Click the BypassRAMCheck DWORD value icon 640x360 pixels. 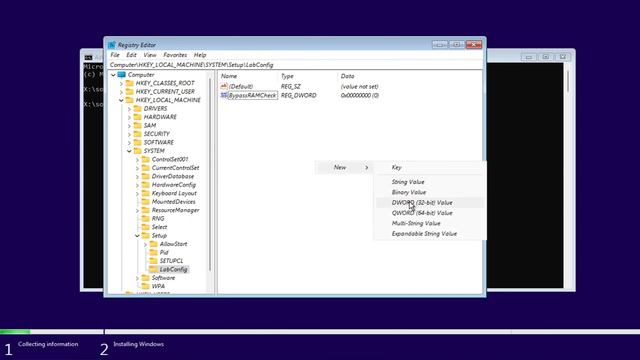pos(224,96)
